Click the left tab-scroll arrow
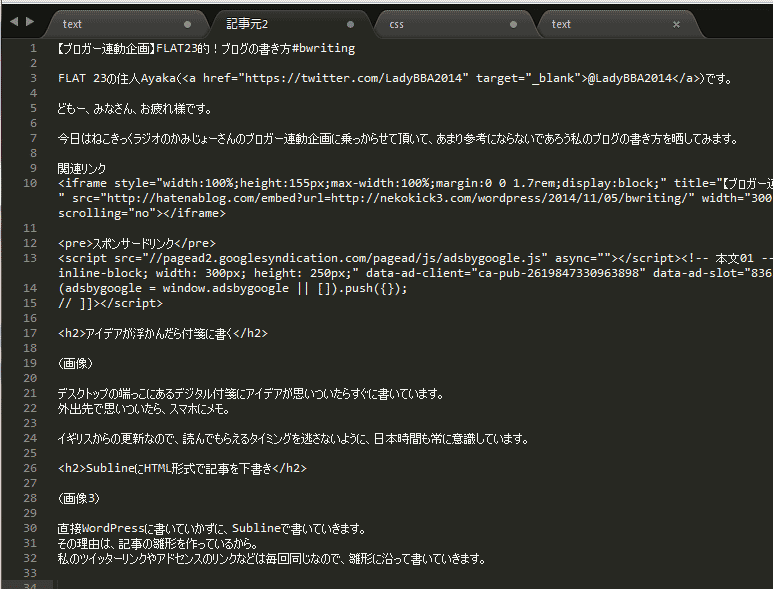773x589 pixels. [x=14, y=21]
